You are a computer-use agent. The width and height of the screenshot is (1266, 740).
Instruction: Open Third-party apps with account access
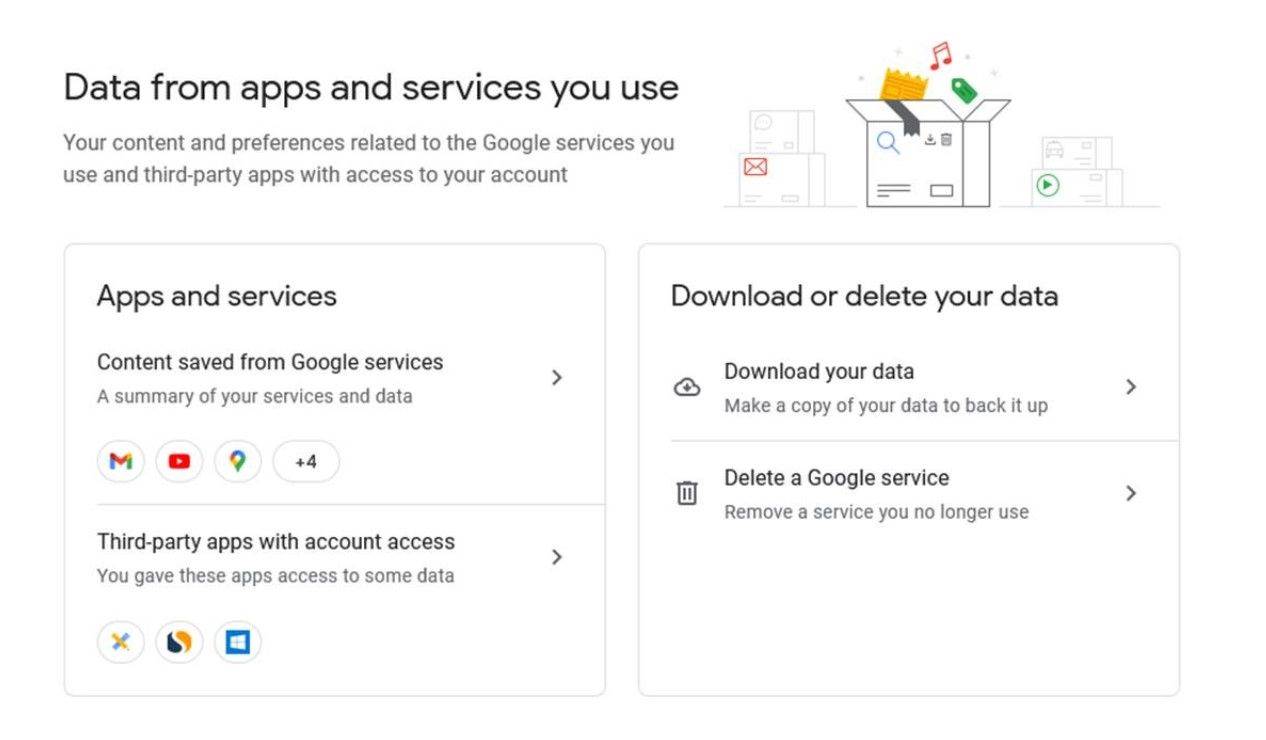pos(276,541)
